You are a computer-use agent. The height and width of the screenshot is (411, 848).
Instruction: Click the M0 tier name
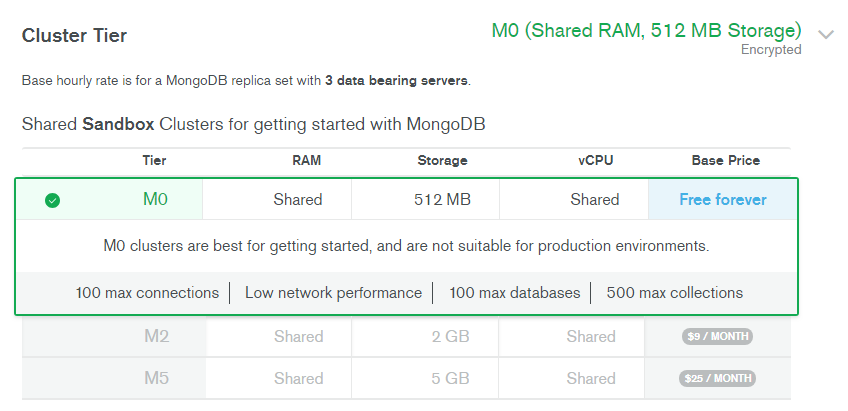click(155, 200)
